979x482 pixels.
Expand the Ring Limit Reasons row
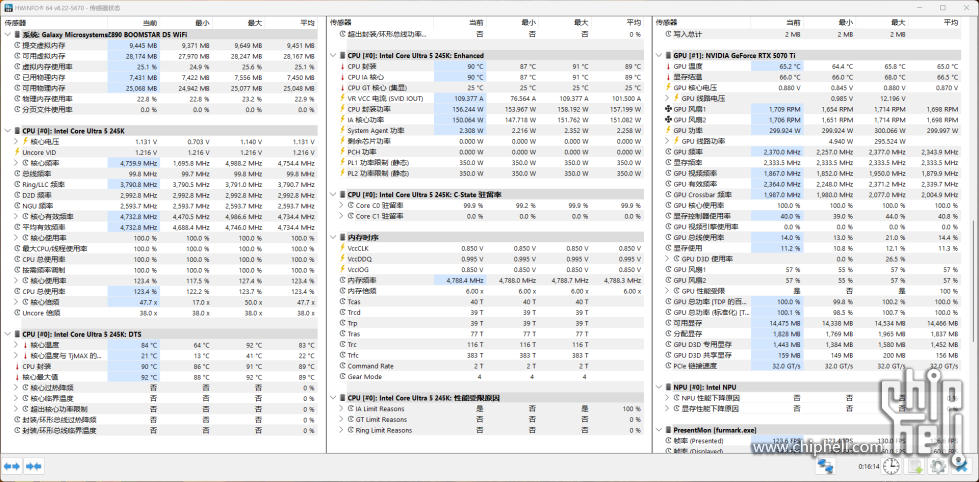click(x=342, y=430)
